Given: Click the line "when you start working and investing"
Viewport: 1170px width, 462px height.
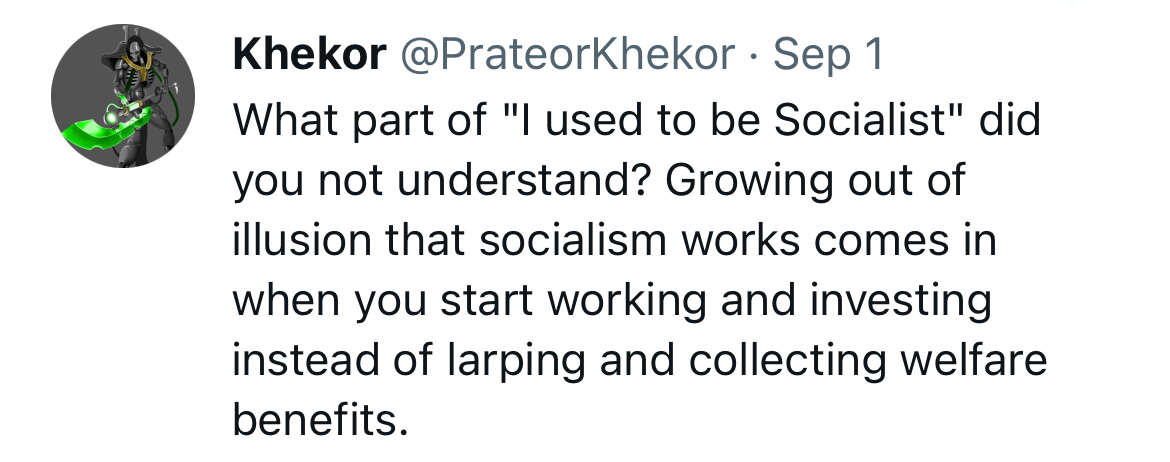Looking at the screenshot, I should [x=611, y=302].
